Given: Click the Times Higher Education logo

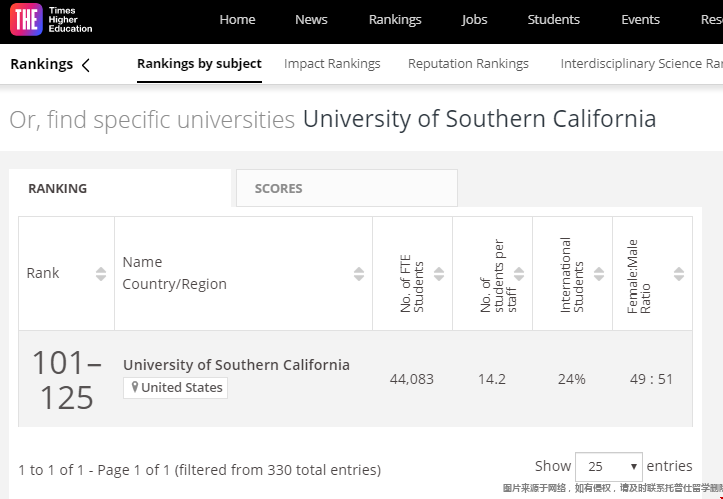Looking at the screenshot, I should [51, 20].
